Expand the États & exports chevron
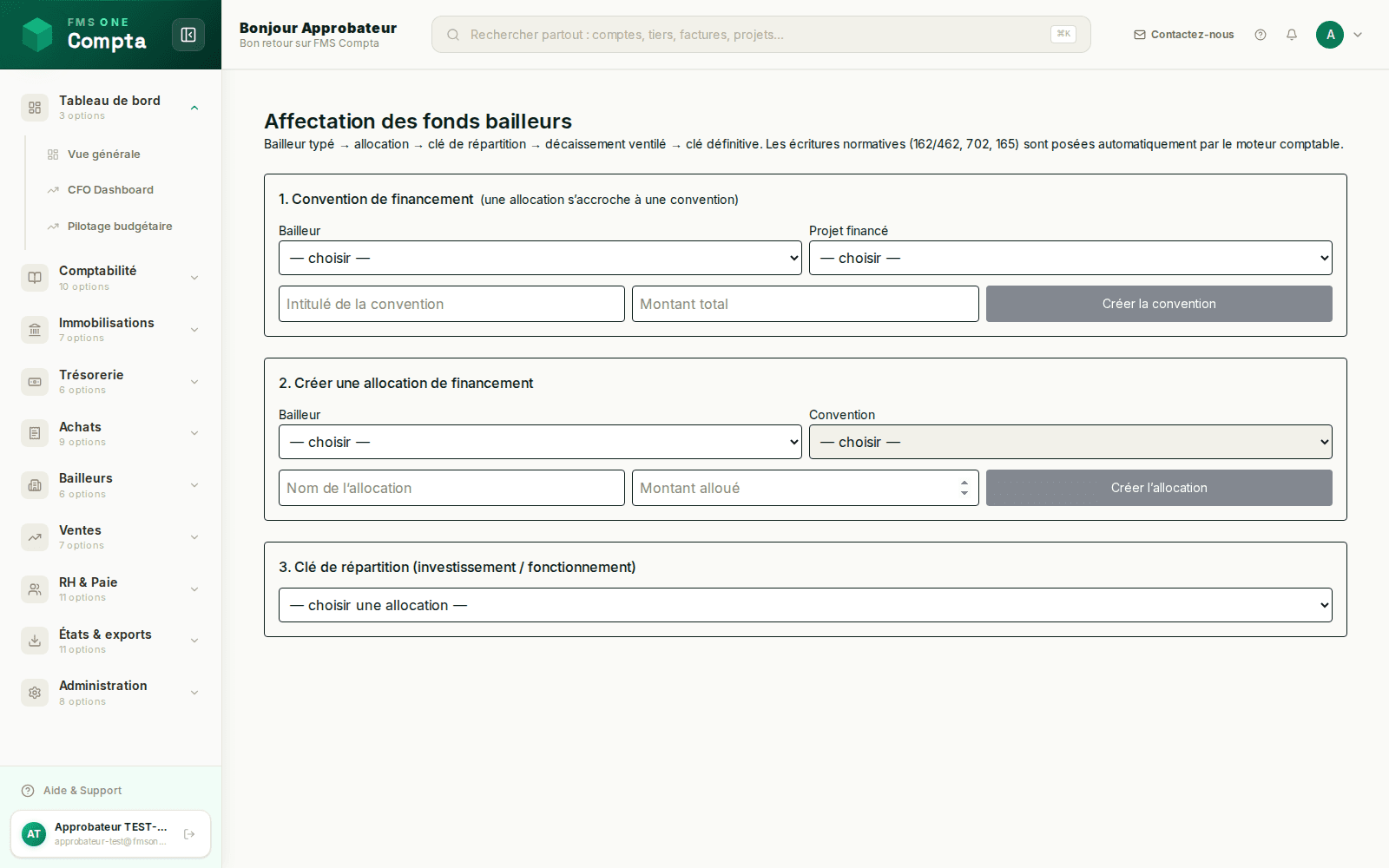 pyautogui.click(x=194, y=641)
